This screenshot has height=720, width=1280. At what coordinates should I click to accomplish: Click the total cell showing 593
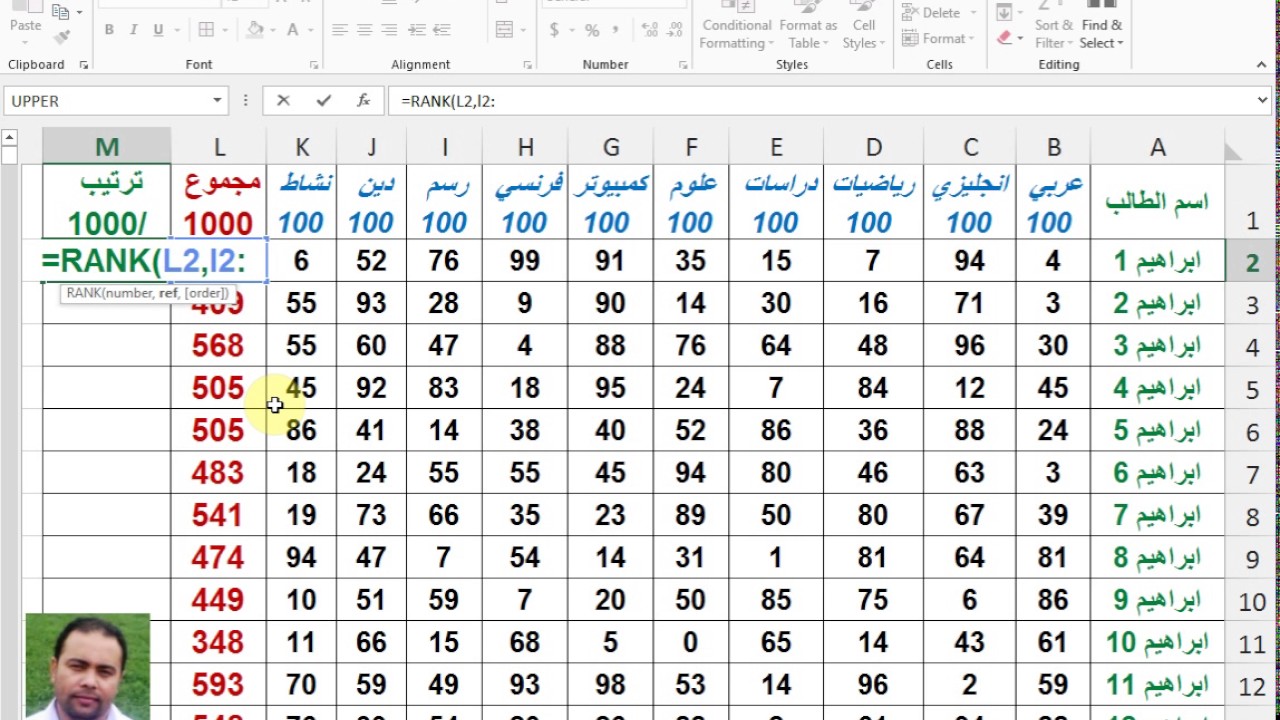(x=219, y=685)
